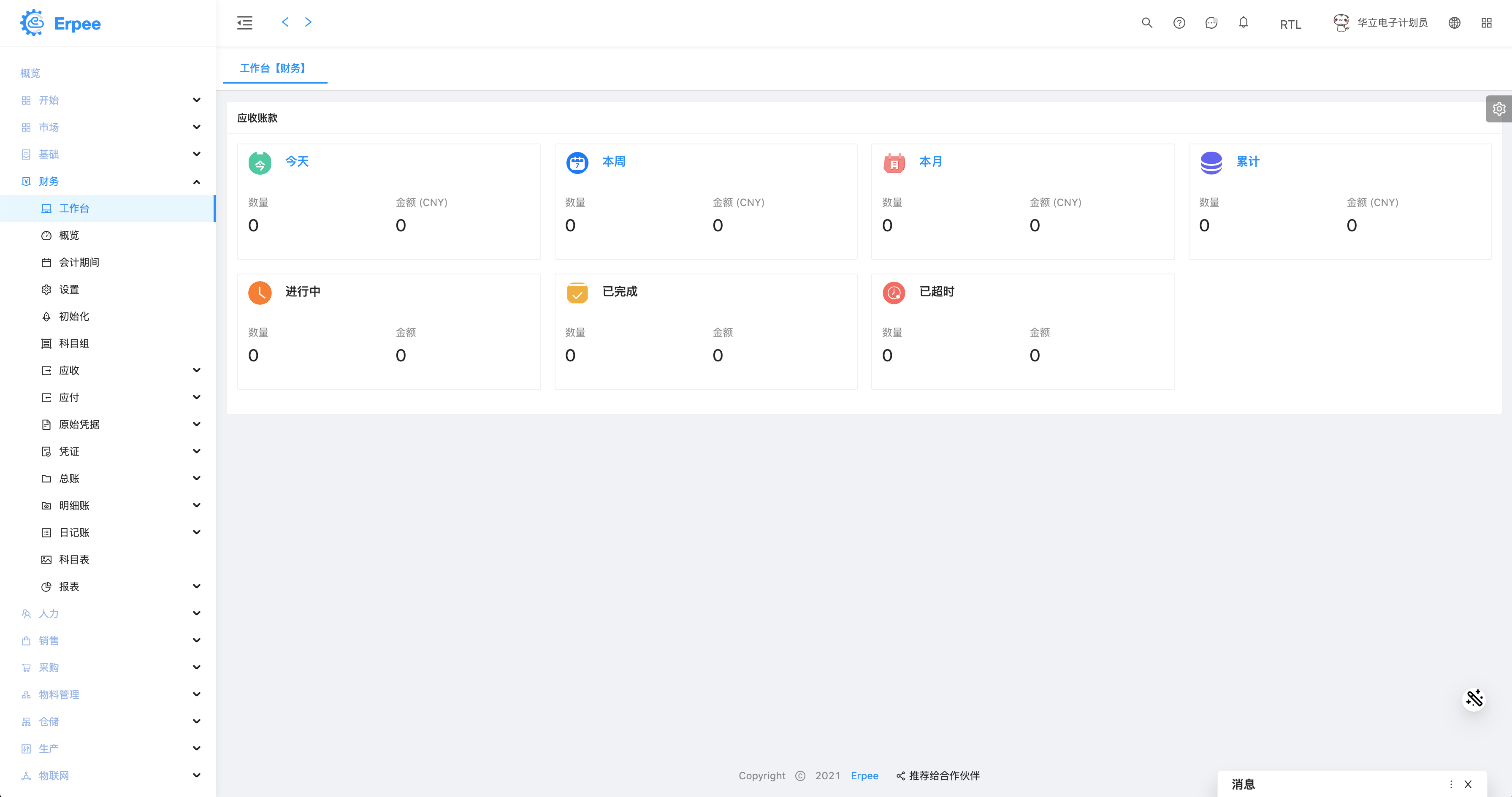The width and height of the screenshot is (1512, 797).
Task: Click the notification bell icon
Action: coord(1243,23)
